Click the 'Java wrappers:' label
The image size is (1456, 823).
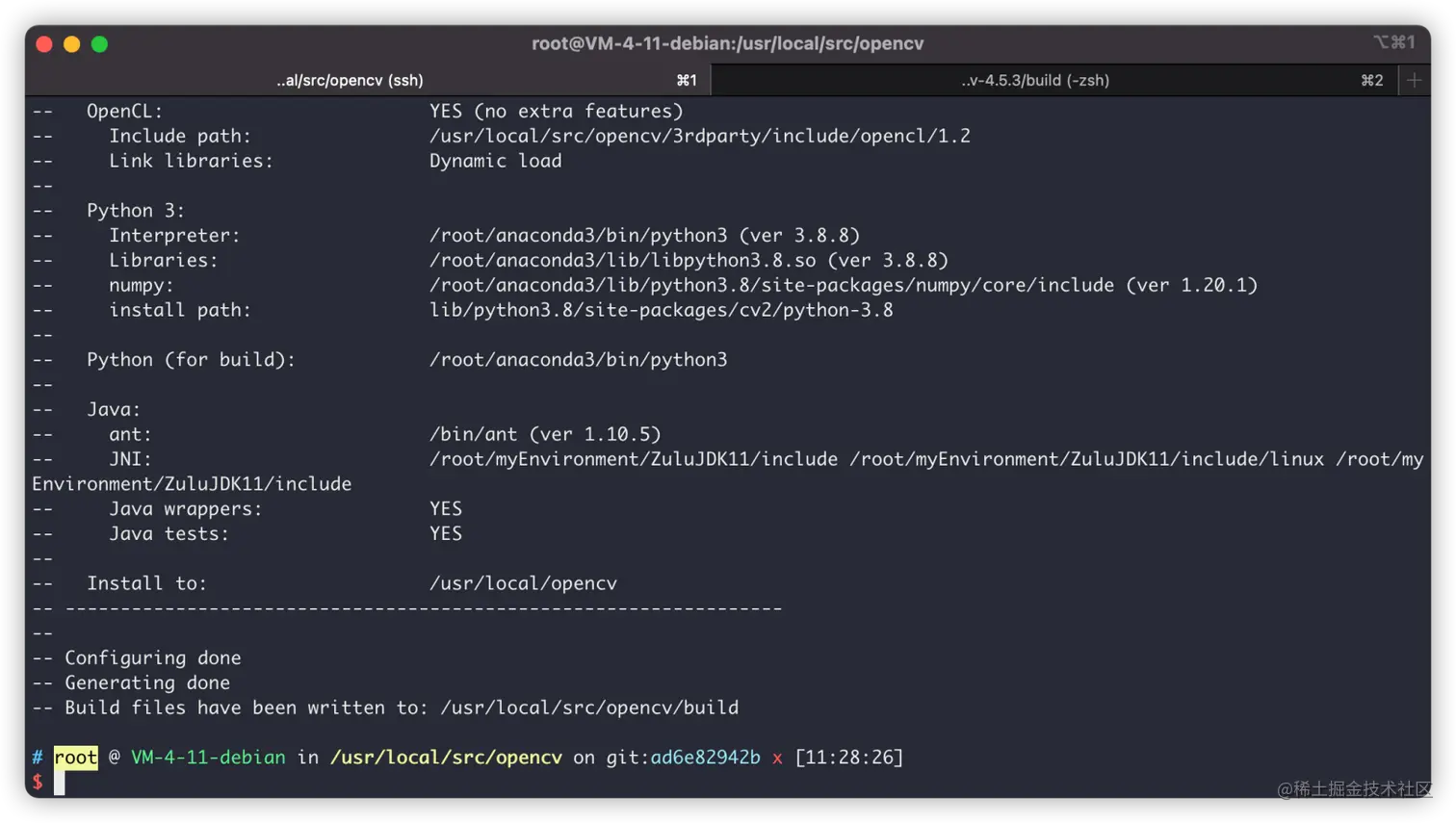[185, 508]
